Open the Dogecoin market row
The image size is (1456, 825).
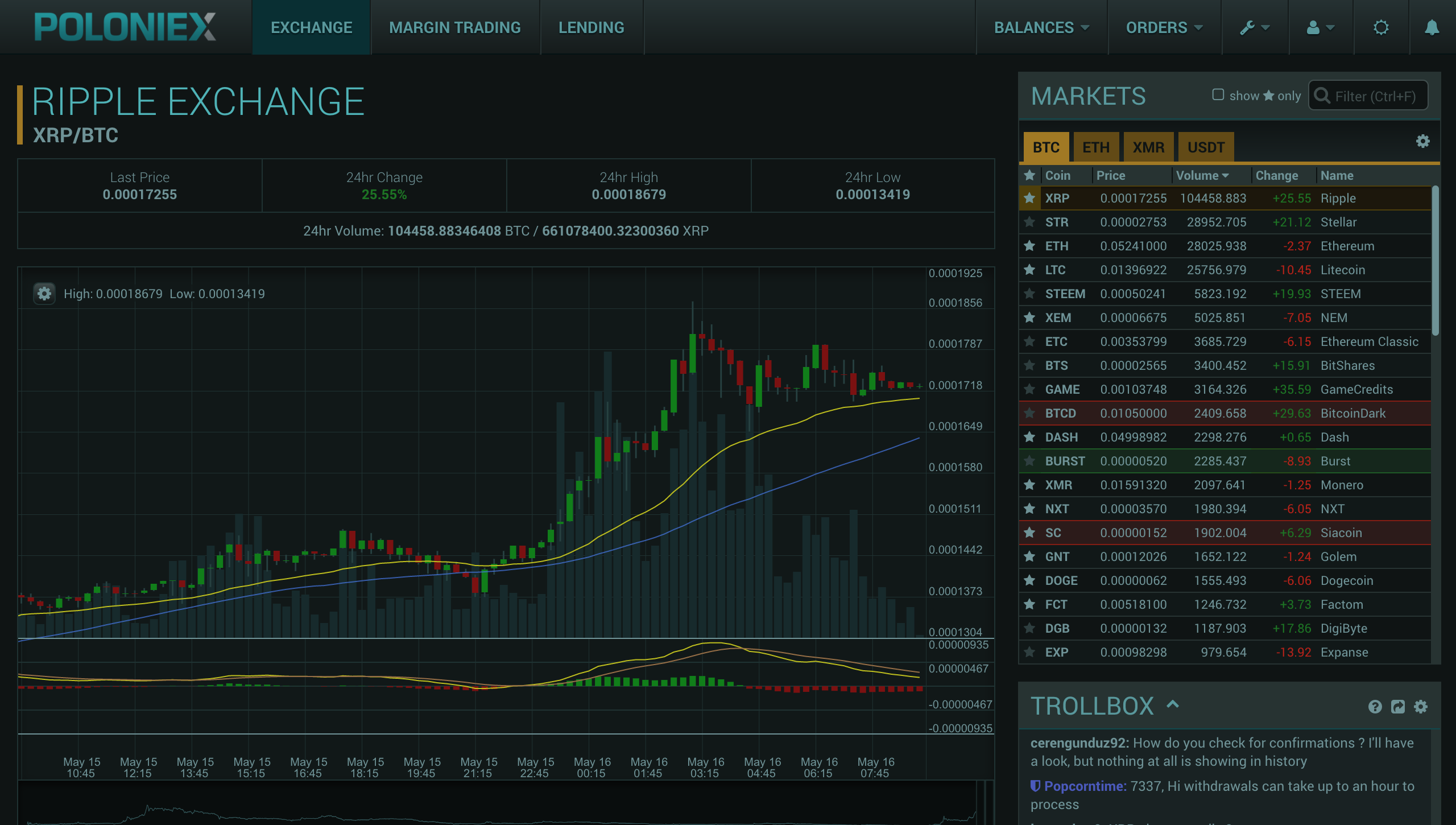point(1225,580)
